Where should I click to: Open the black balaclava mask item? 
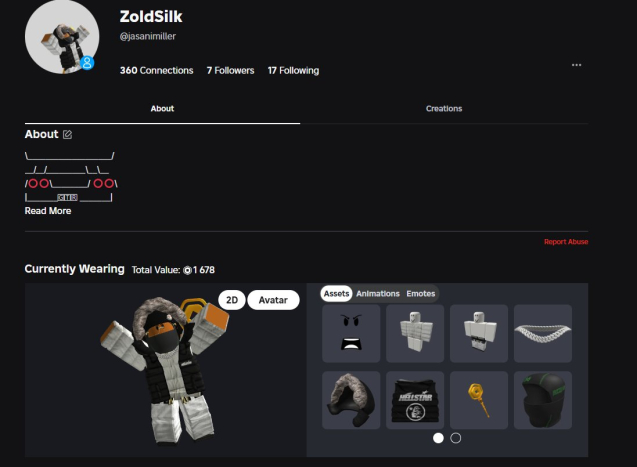tap(543, 400)
